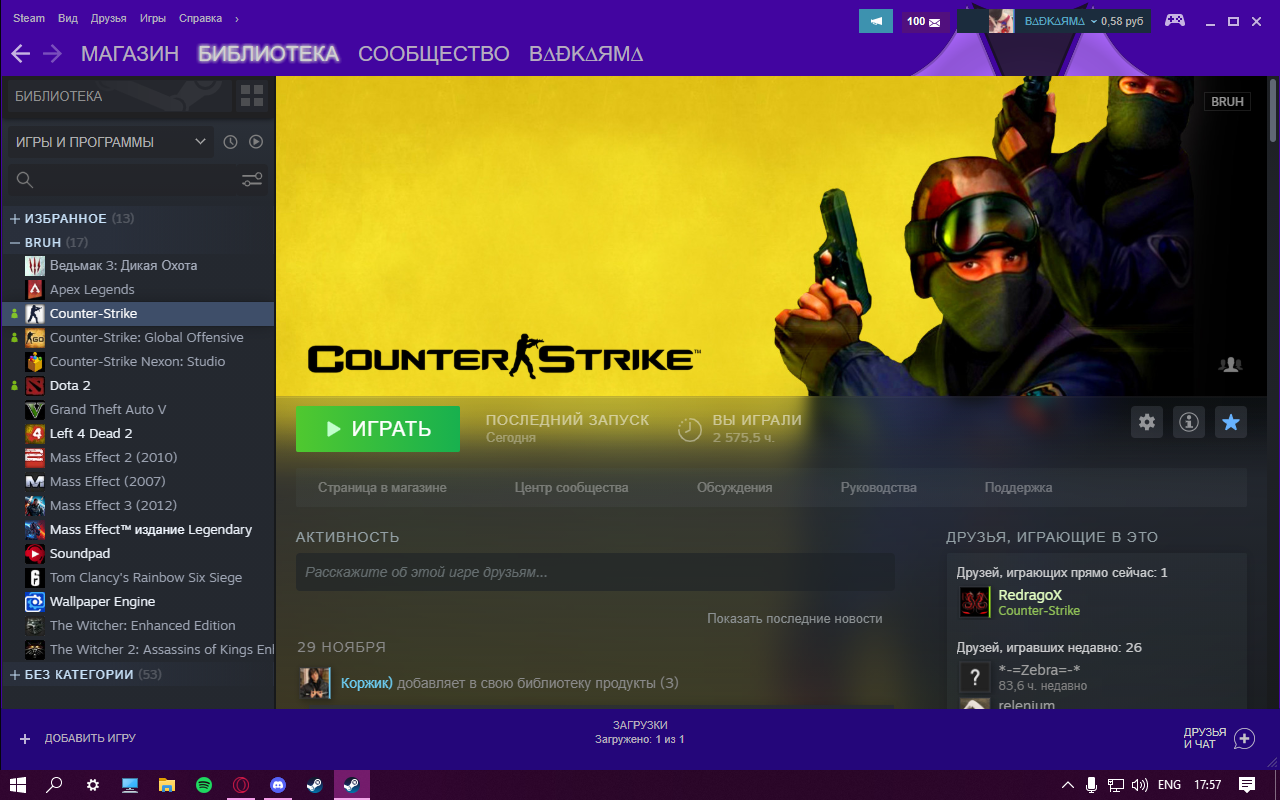Click the game info icon
This screenshot has height=800, width=1280.
[1188, 423]
